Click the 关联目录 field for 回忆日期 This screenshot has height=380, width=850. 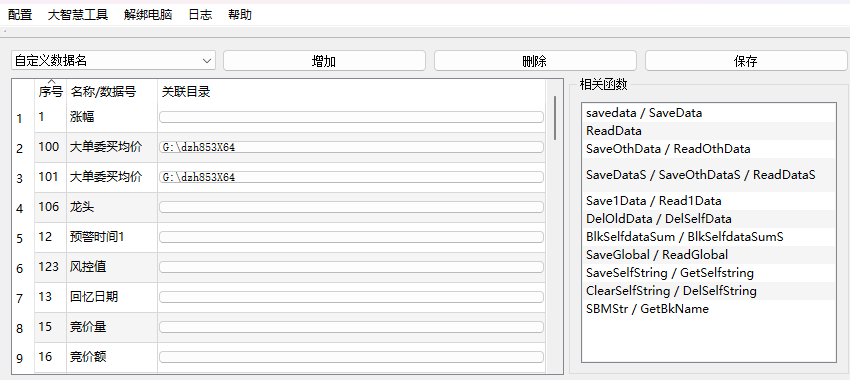tap(351, 297)
